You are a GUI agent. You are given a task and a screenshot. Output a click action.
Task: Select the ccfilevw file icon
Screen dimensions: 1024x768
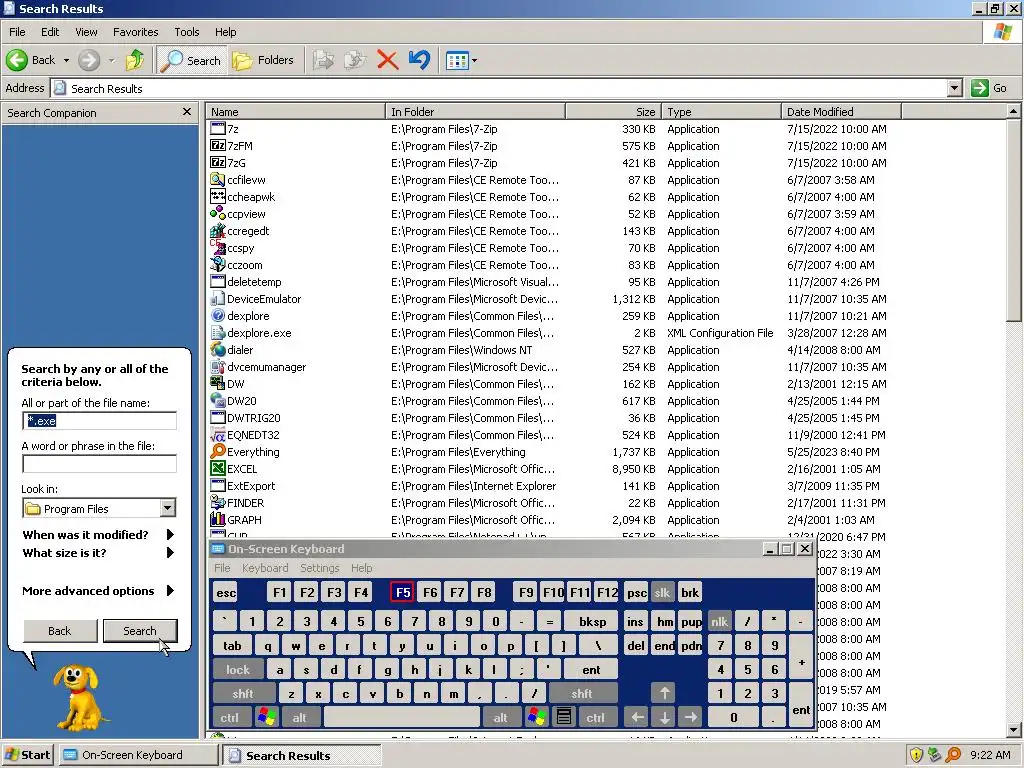(217, 180)
